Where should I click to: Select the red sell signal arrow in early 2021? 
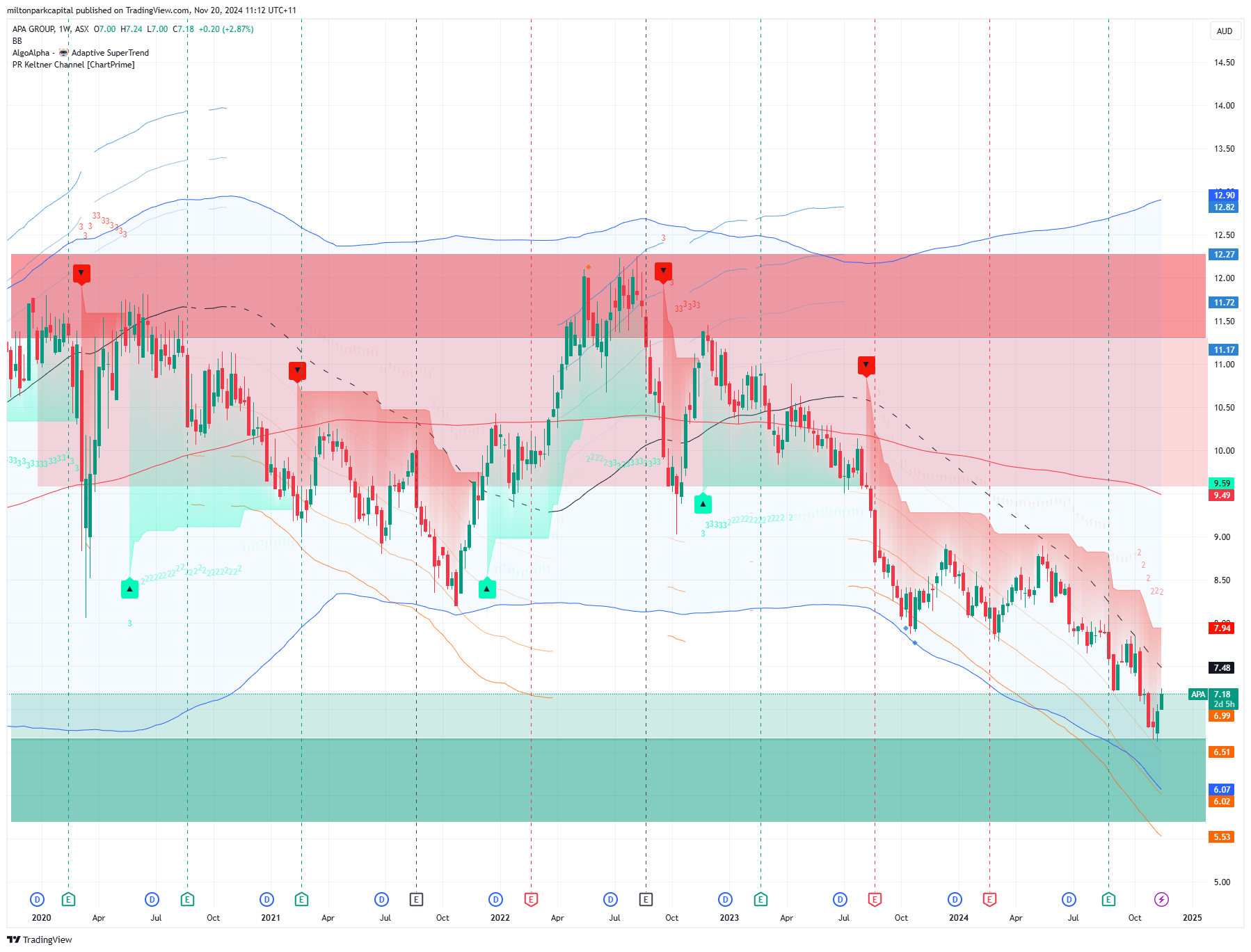point(297,371)
